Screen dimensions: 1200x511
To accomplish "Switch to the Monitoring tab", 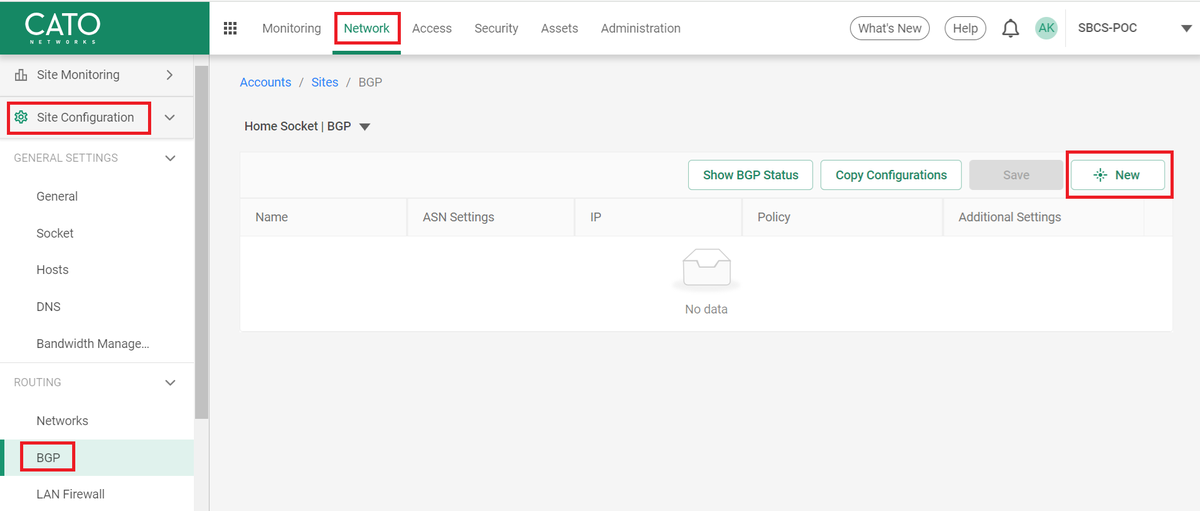I will (x=291, y=28).
